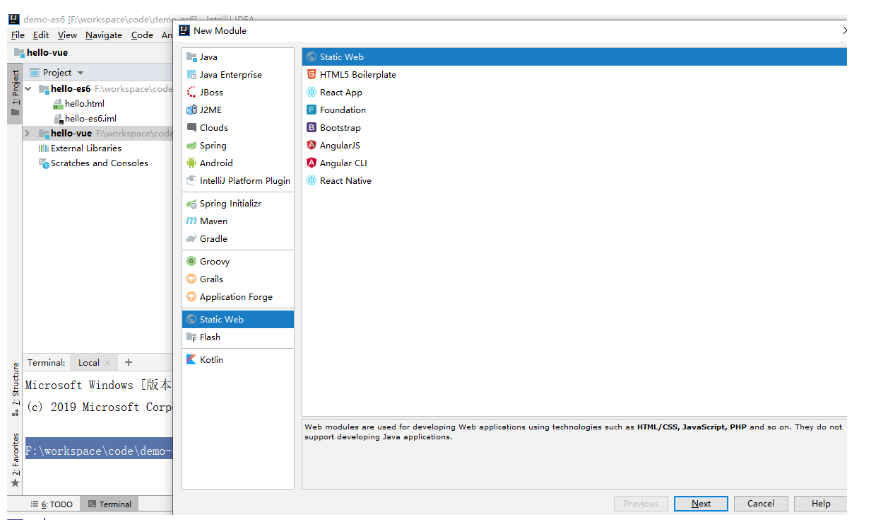
Task: Pick the Angular CLI template icon
Action: 311,163
